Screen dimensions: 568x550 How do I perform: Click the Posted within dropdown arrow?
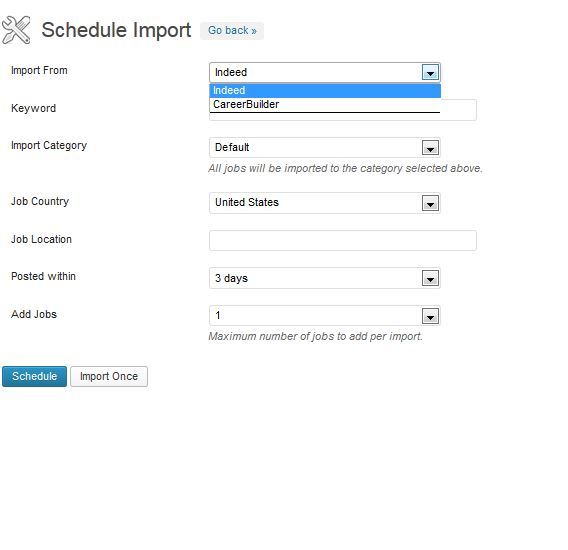pos(430,278)
